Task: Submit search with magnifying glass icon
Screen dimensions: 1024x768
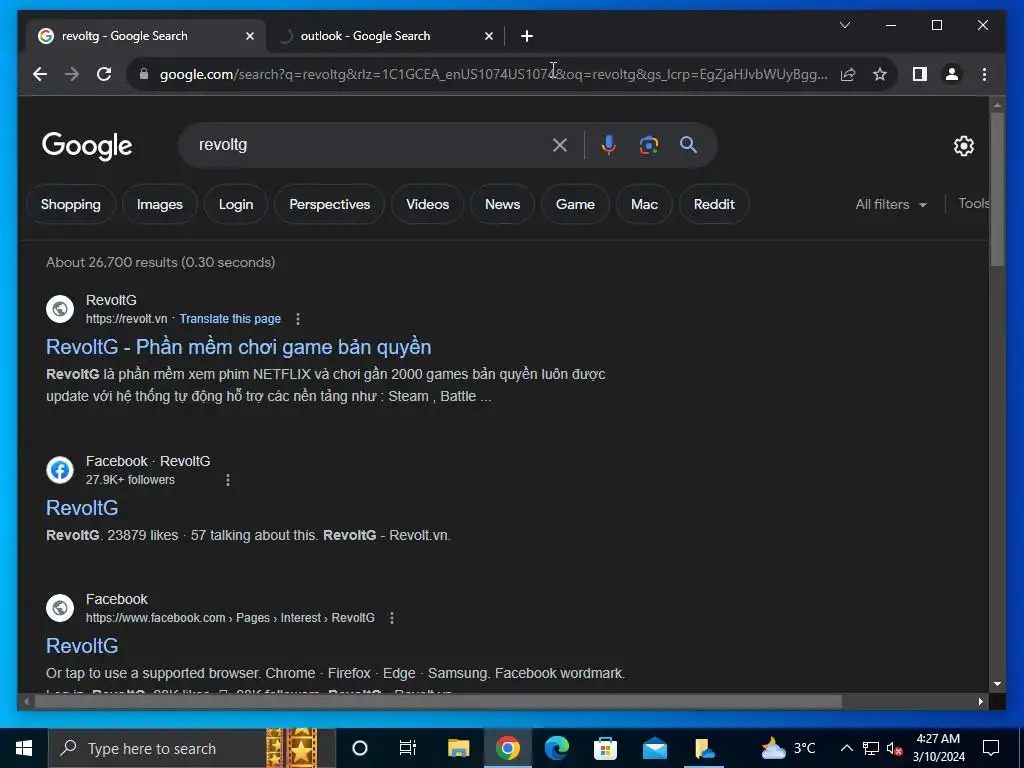Action: [x=688, y=145]
